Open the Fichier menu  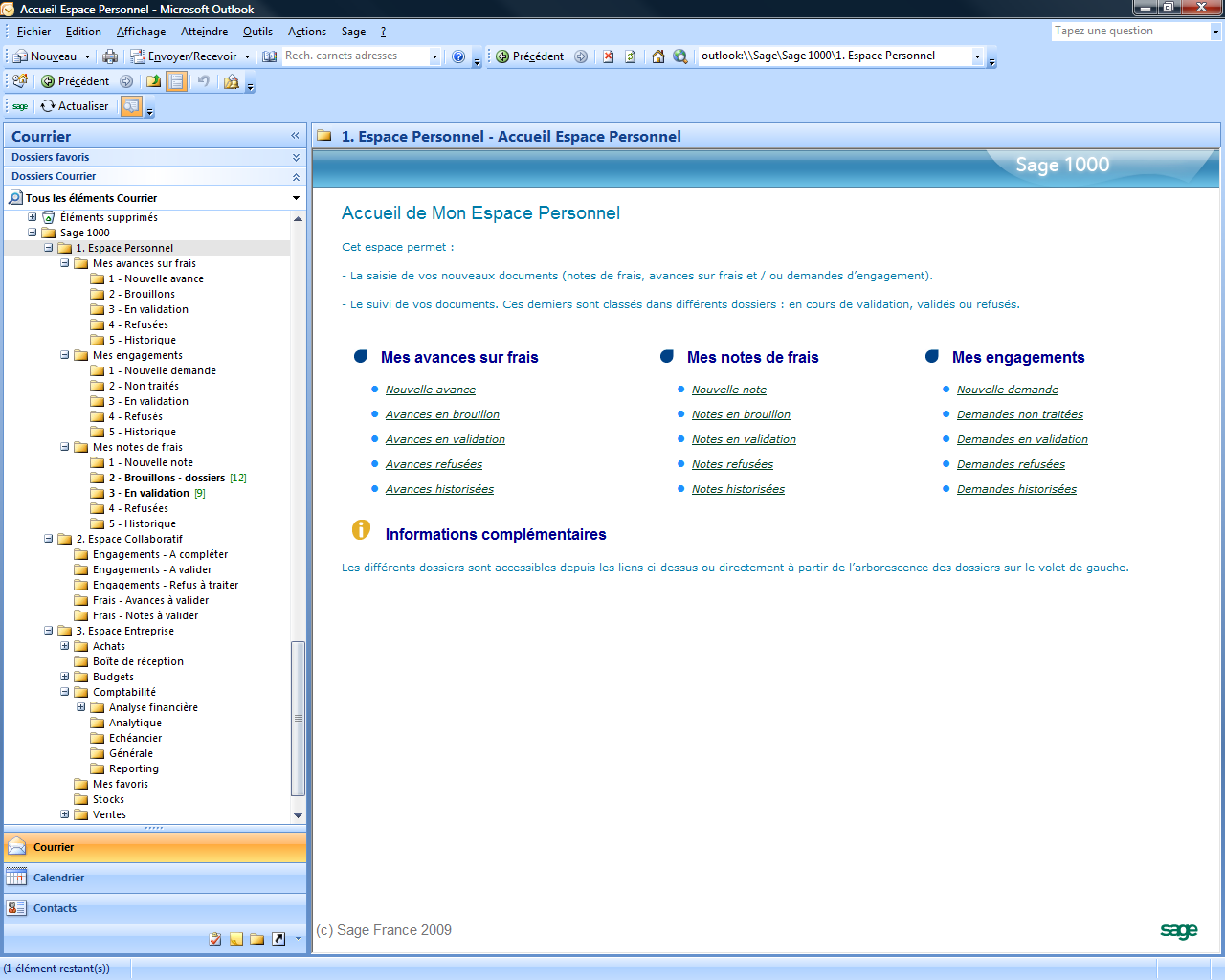(33, 32)
